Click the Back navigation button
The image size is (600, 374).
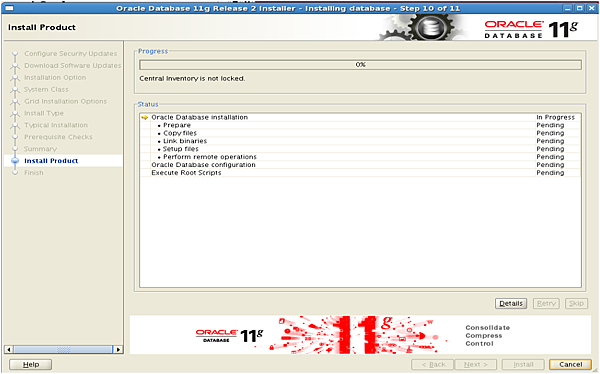click(433, 364)
